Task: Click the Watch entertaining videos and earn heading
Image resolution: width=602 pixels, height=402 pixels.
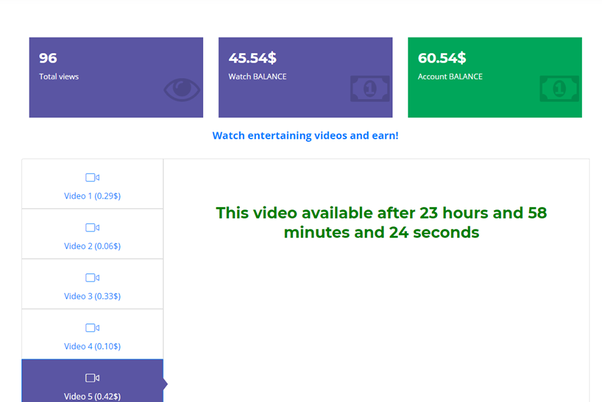Action: pyautogui.click(x=305, y=136)
